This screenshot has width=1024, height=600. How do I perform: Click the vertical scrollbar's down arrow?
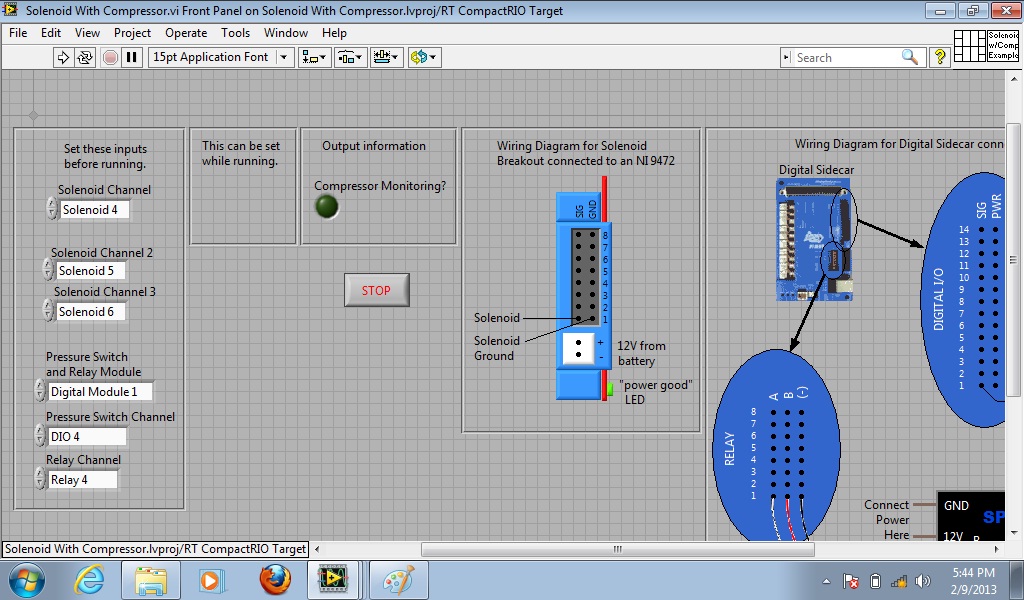tap(1013, 533)
